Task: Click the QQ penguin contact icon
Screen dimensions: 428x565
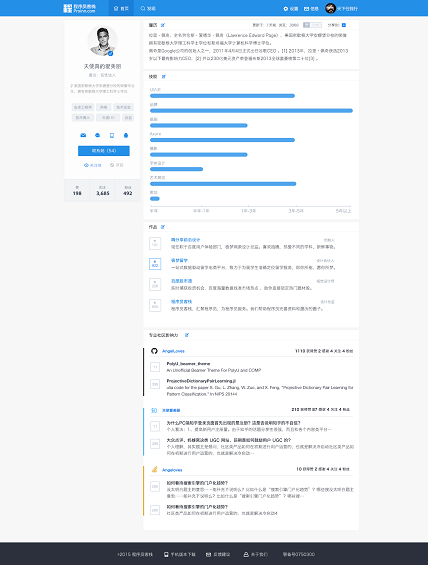Action: tap(126, 135)
